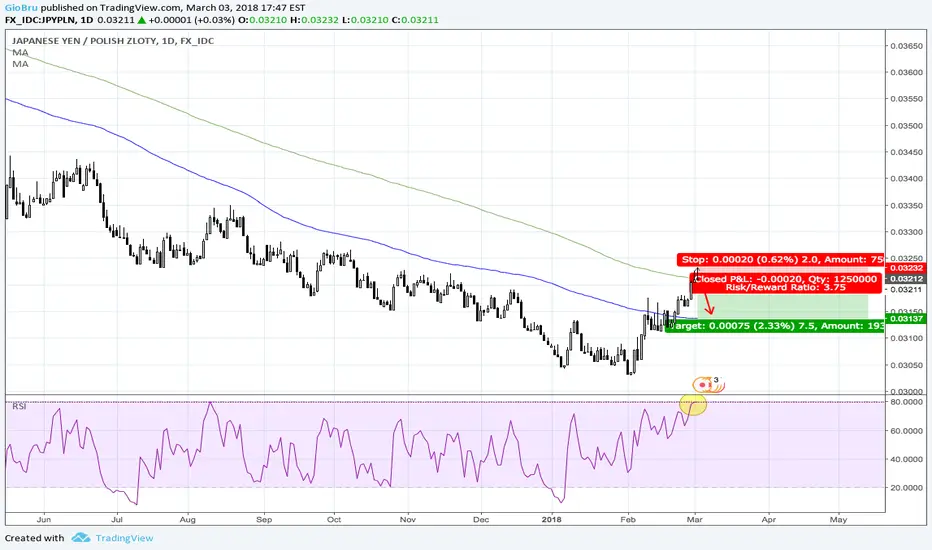This screenshot has height=550, width=932.
Task: Click Jun on the time axis
Action: (x=44, y=519)
